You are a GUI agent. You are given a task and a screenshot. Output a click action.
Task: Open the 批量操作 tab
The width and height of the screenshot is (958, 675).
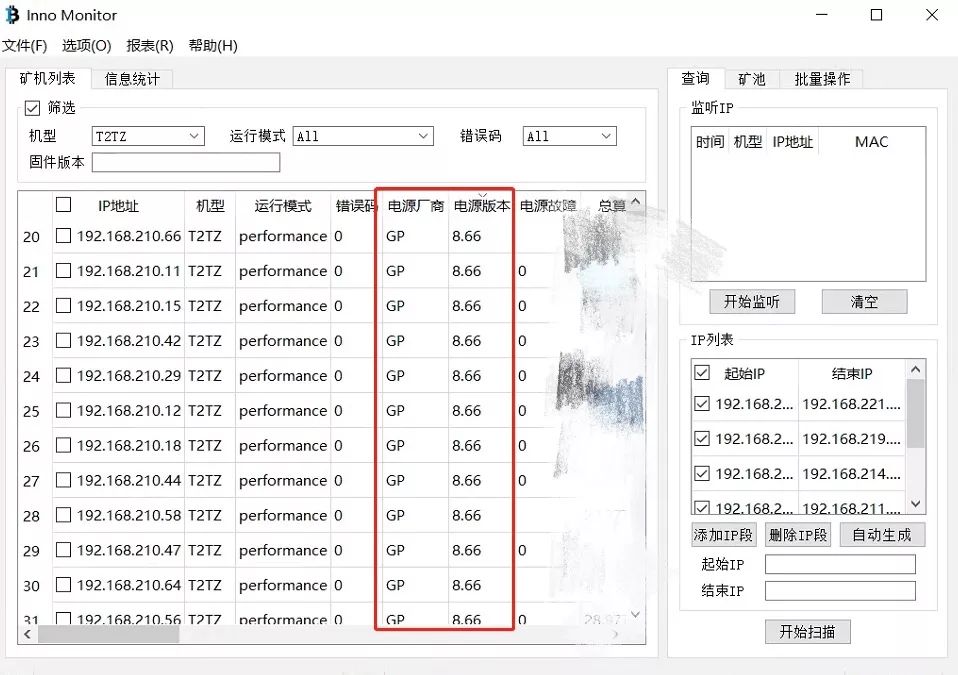click(x=822, y=79)
